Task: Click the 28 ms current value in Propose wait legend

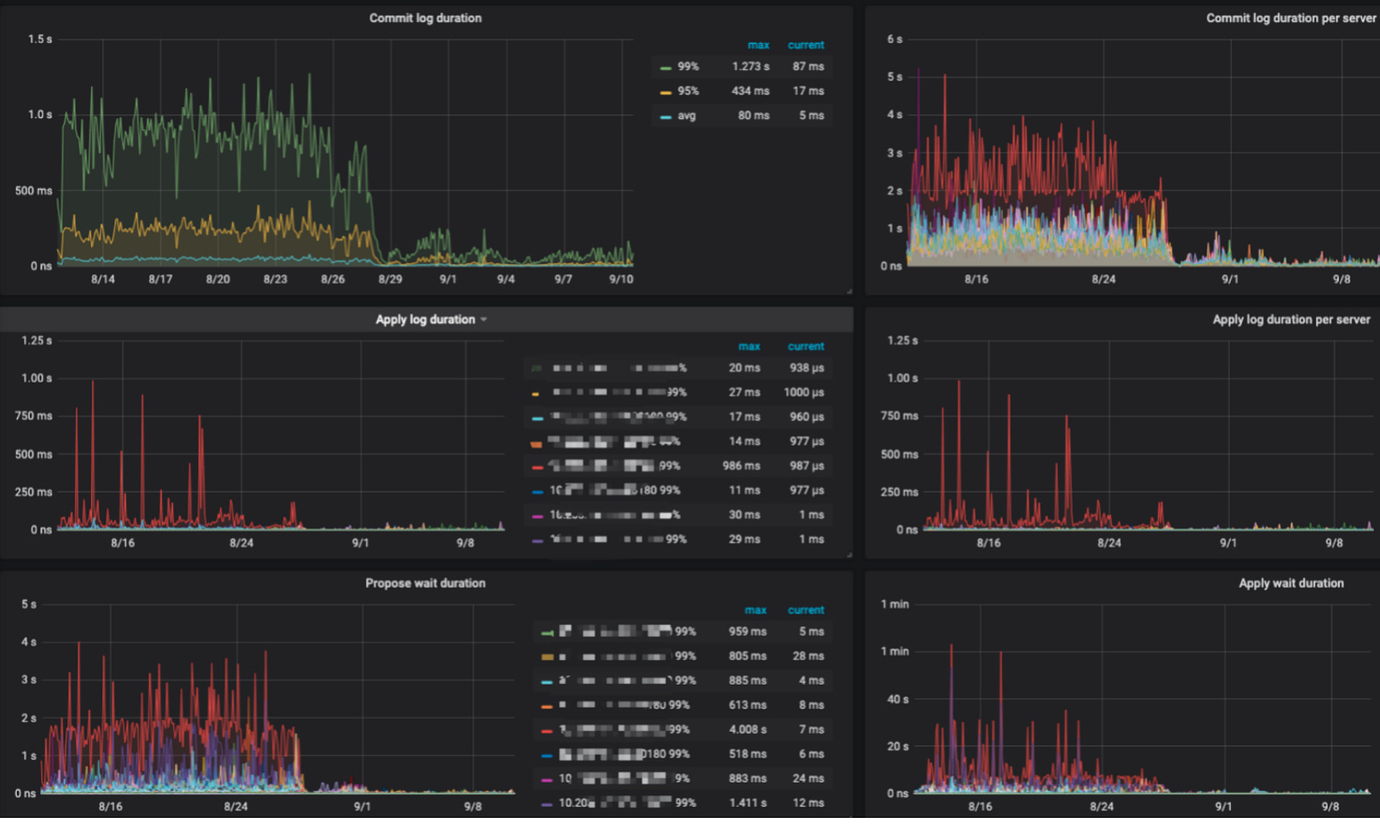Action: 809,656
